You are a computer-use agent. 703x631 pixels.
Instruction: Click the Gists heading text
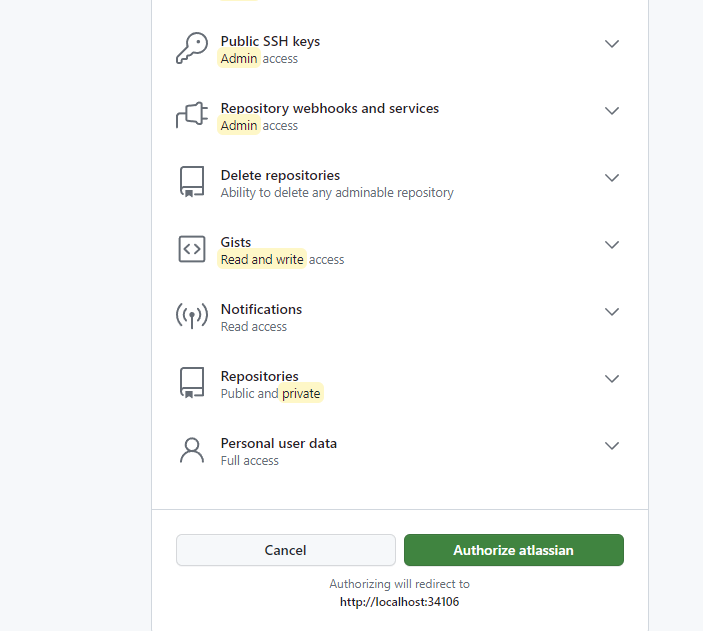coord(236,242)
